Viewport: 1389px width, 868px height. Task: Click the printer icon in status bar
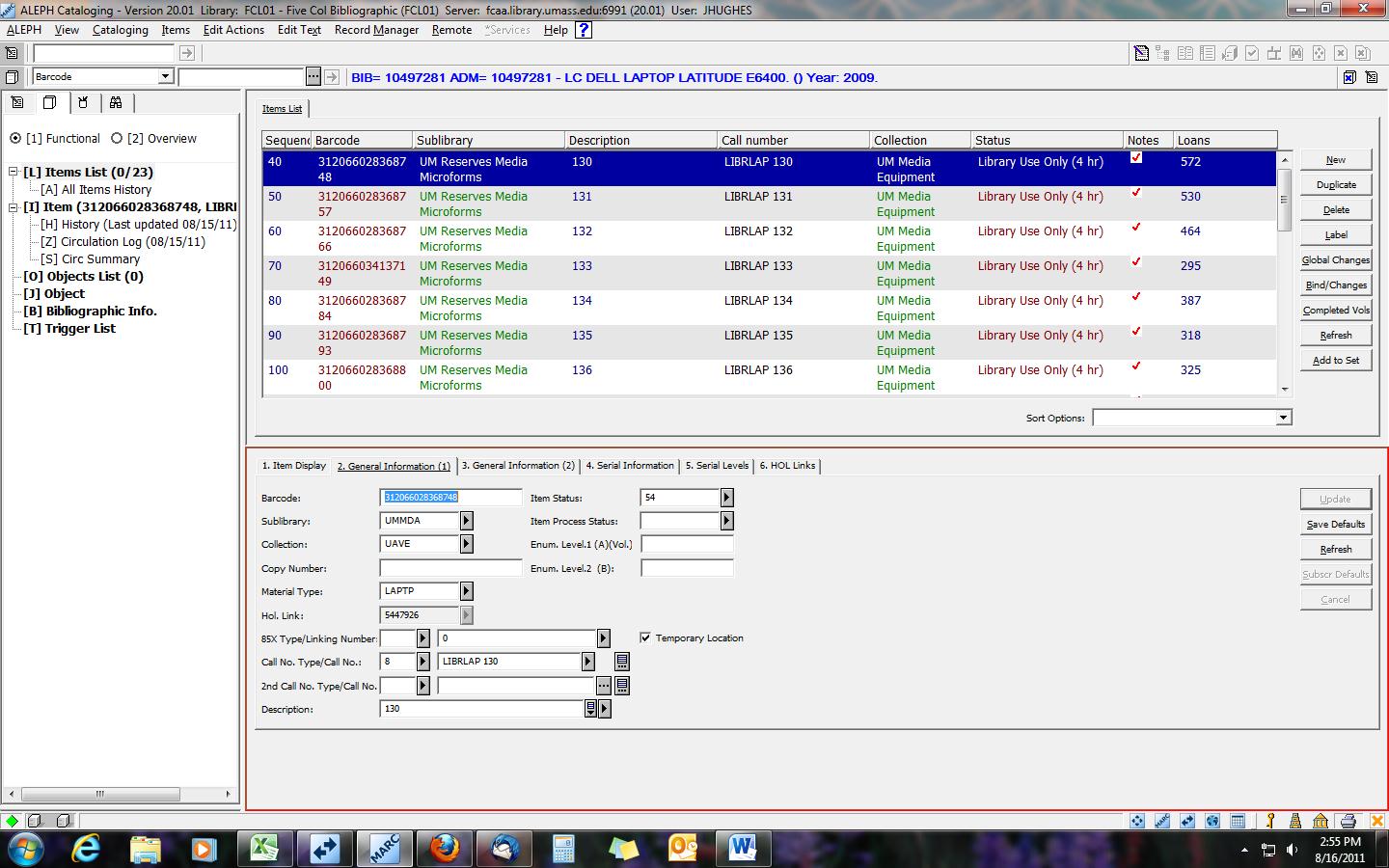(x=1348, y=821)
